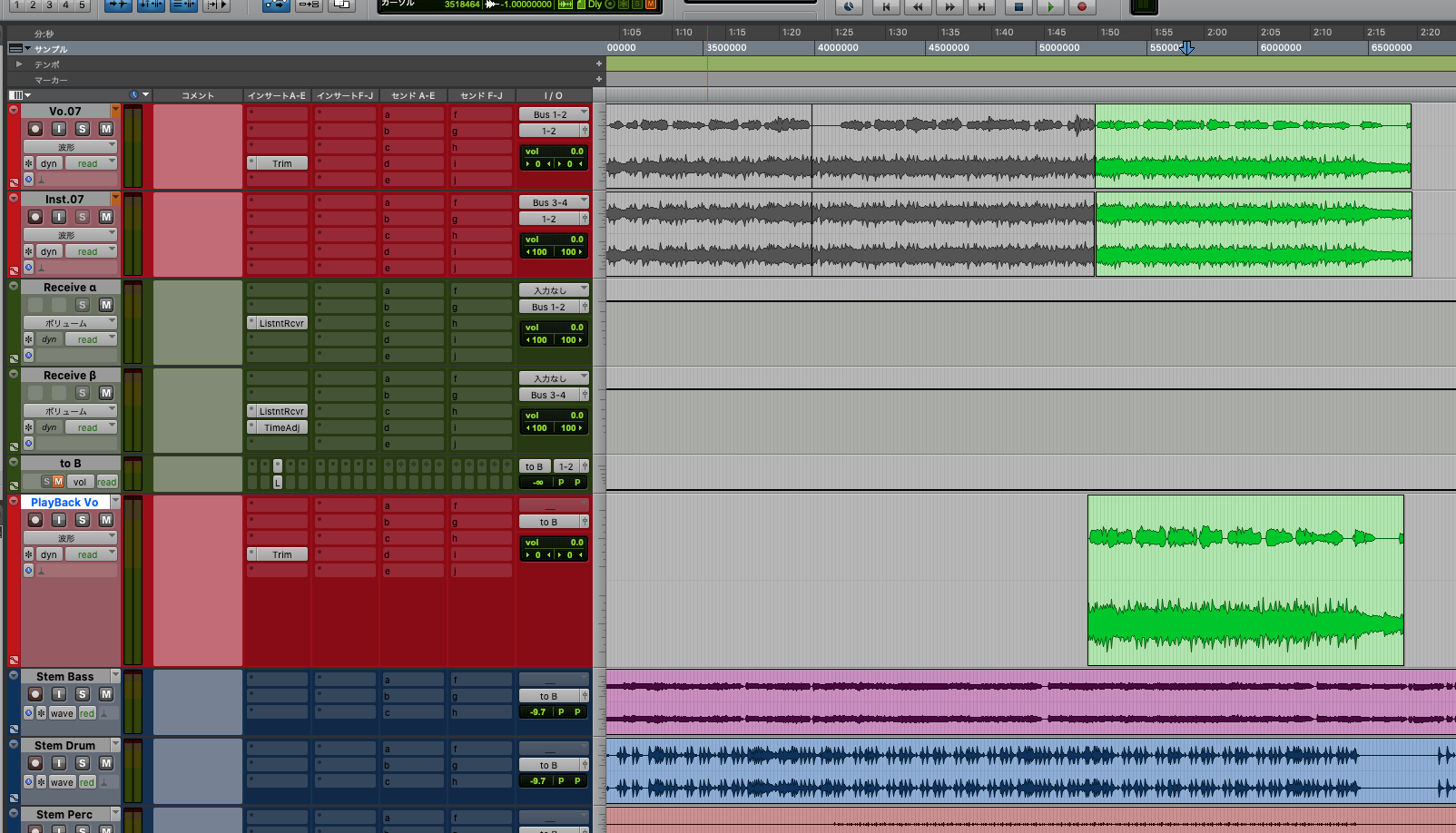Recall zoom preset 5

tap(82, 5)
